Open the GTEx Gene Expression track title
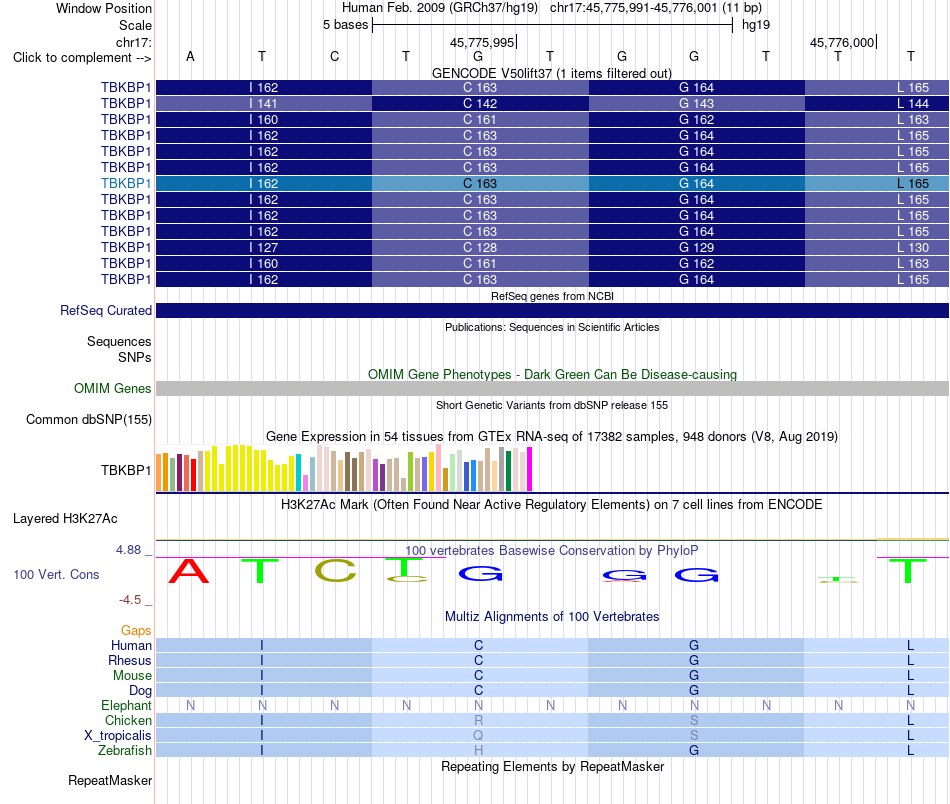Viewport: 950px width, 804px height. (552, 436)
